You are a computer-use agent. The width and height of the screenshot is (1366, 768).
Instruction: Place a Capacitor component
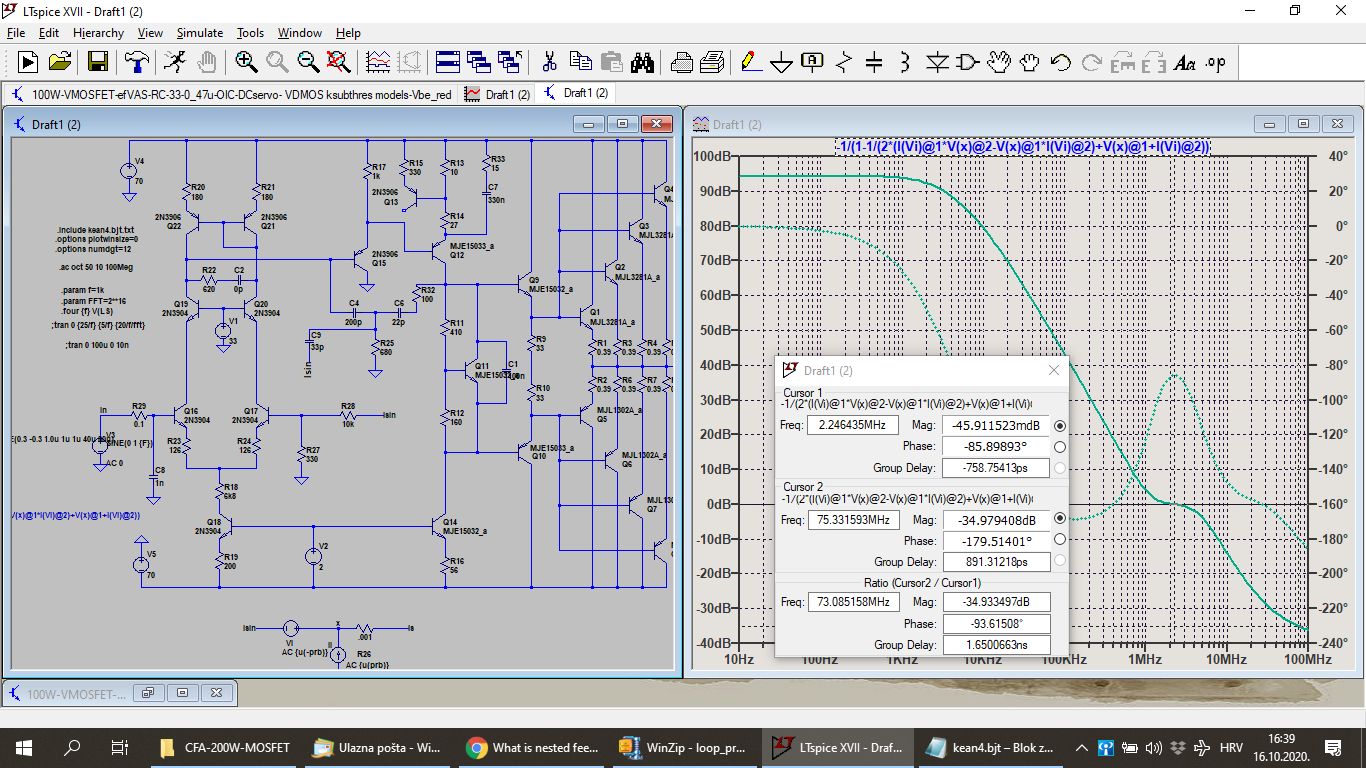tap(874, 62)
